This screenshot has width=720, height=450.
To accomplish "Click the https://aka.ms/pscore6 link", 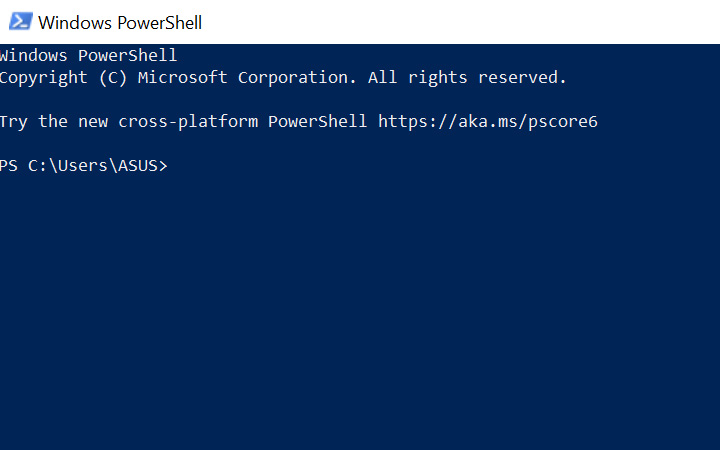I will point(488,122).
